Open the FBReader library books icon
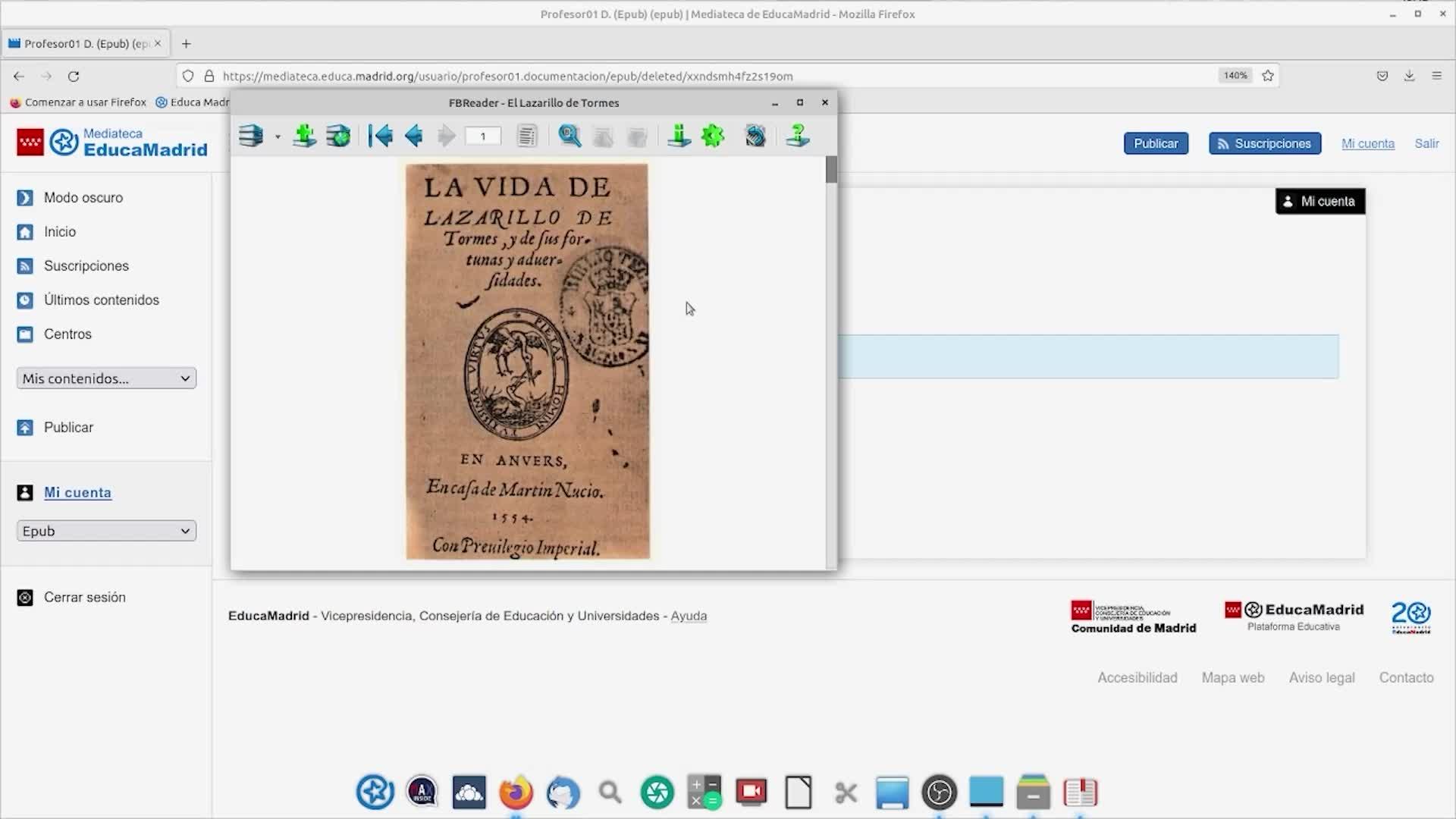1456x819 pixels. click(250, 136)
